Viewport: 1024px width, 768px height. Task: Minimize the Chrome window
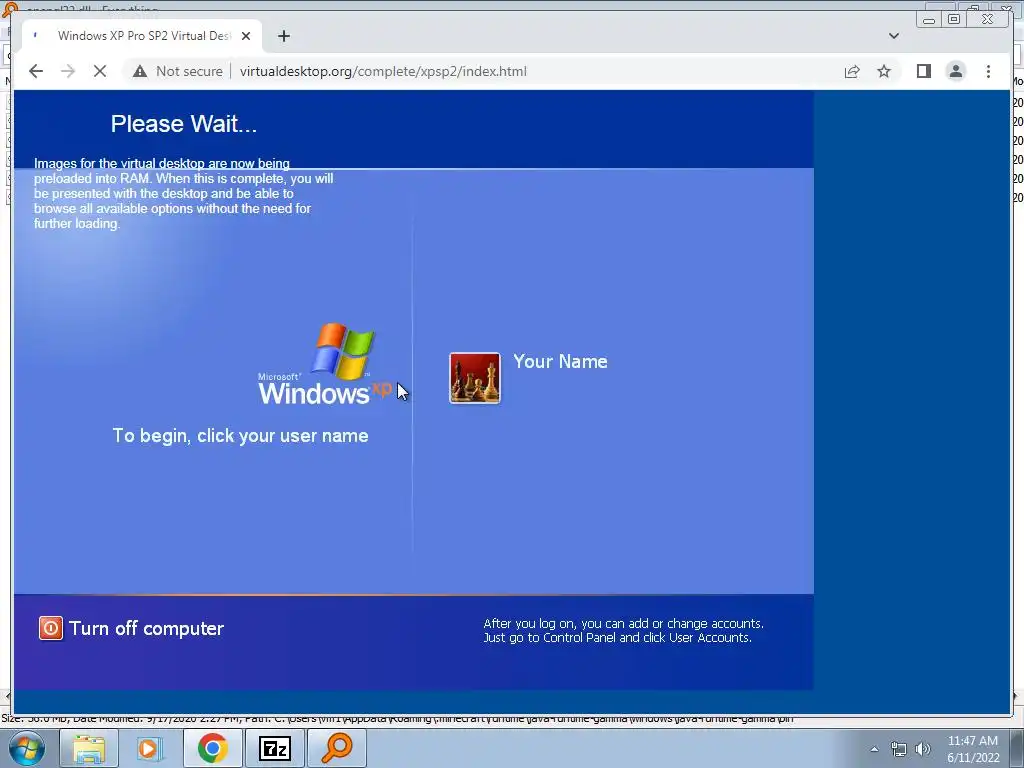coord(929,19)
